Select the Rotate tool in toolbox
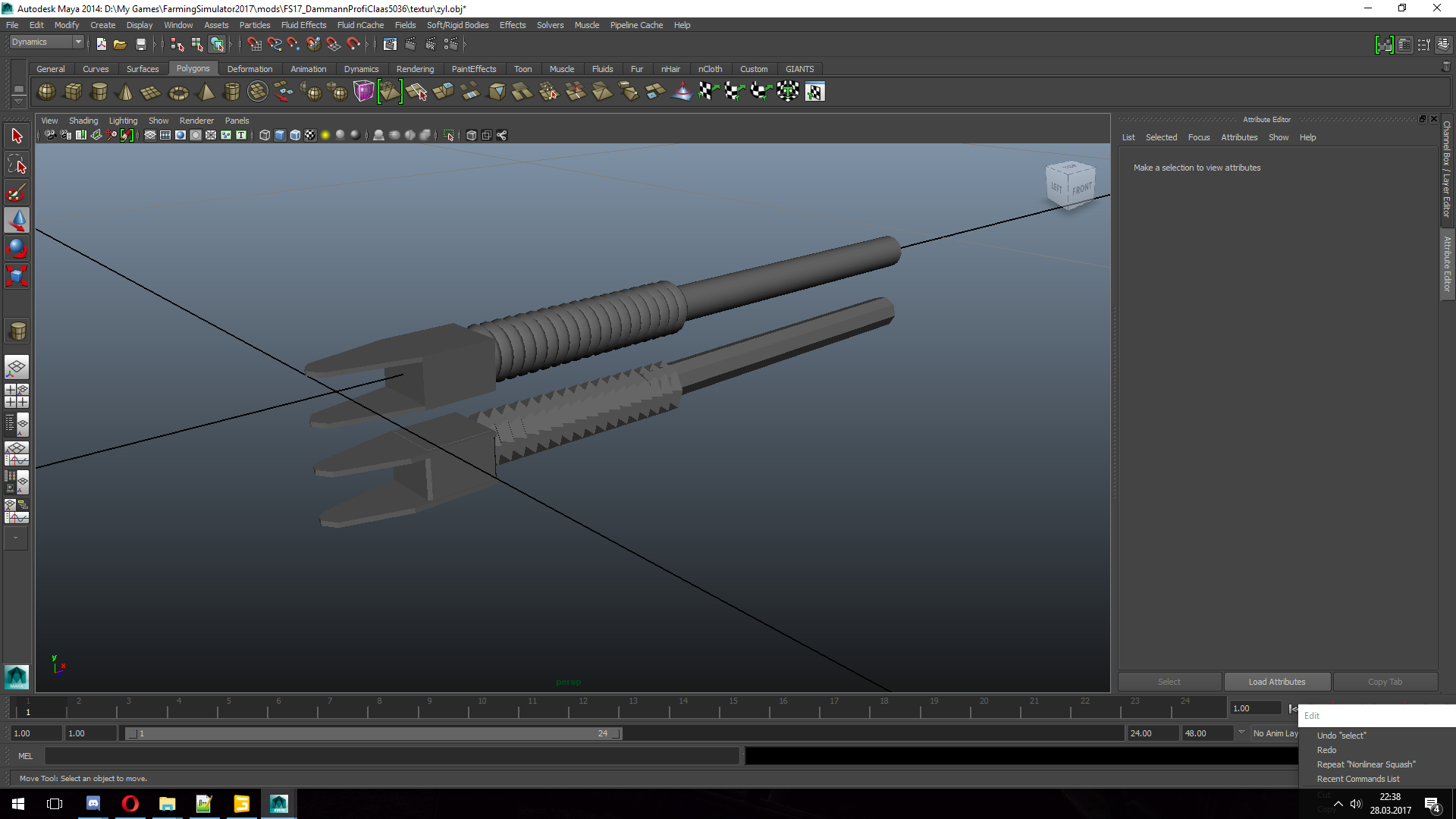This screenshot has width=1456, height=819. [x=17, y=248]
